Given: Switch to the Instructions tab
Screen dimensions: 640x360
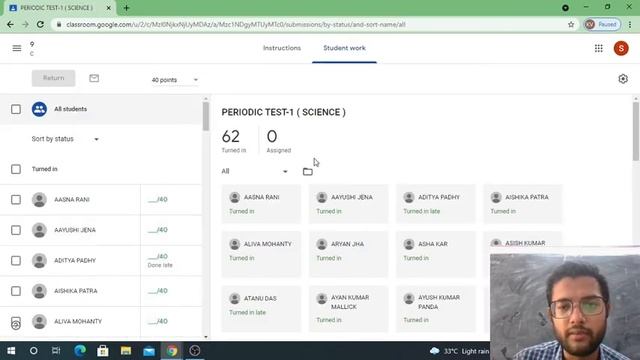Looking at the screenshot, I should 282,48.
